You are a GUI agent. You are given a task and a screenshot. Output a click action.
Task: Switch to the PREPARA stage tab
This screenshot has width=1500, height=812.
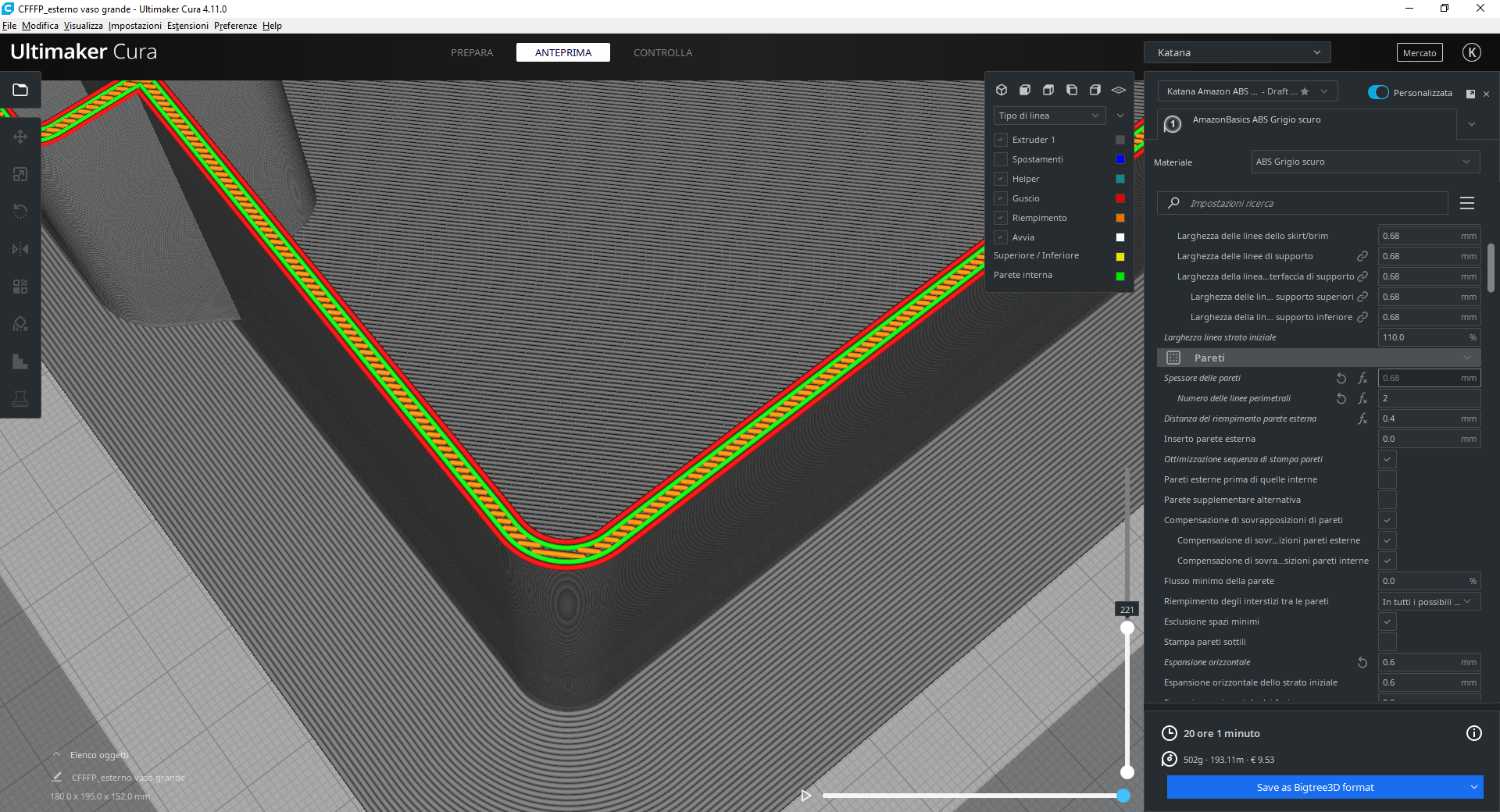471,52
